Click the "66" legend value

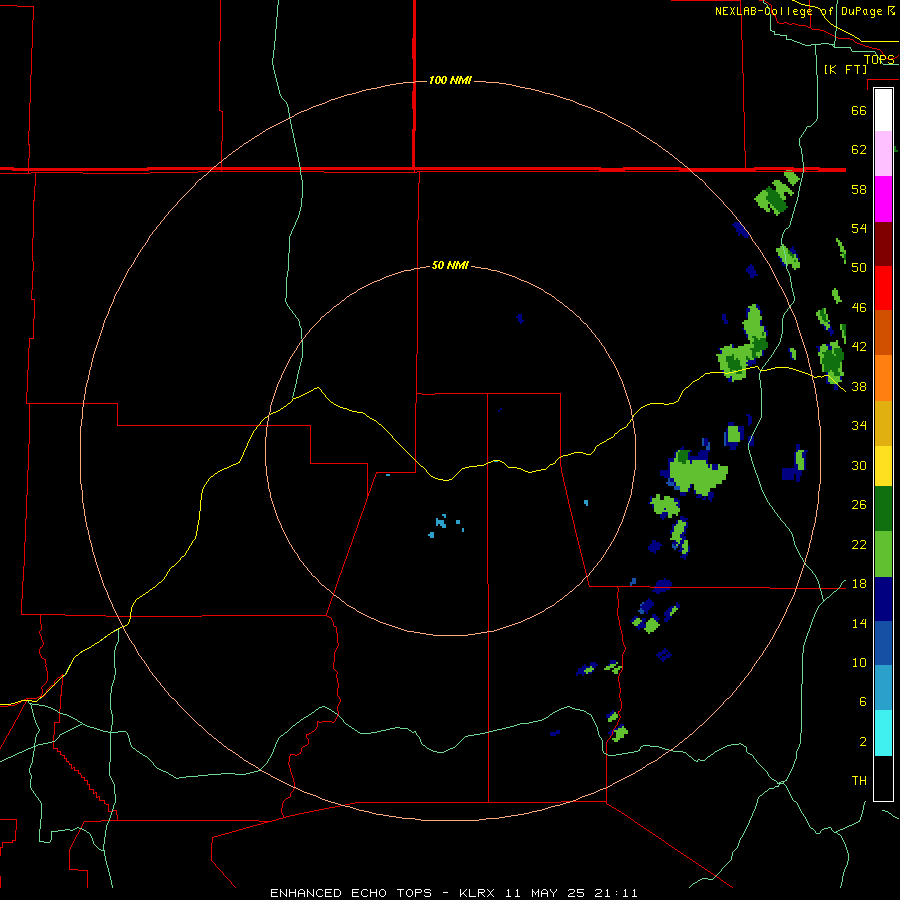pos(859,110)
